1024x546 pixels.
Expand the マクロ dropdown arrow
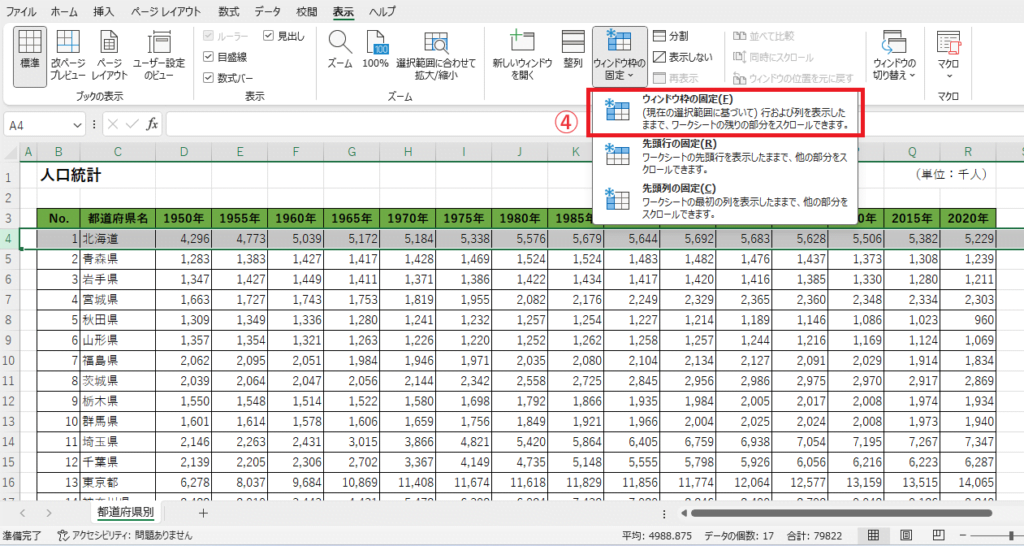pos(948,76)
